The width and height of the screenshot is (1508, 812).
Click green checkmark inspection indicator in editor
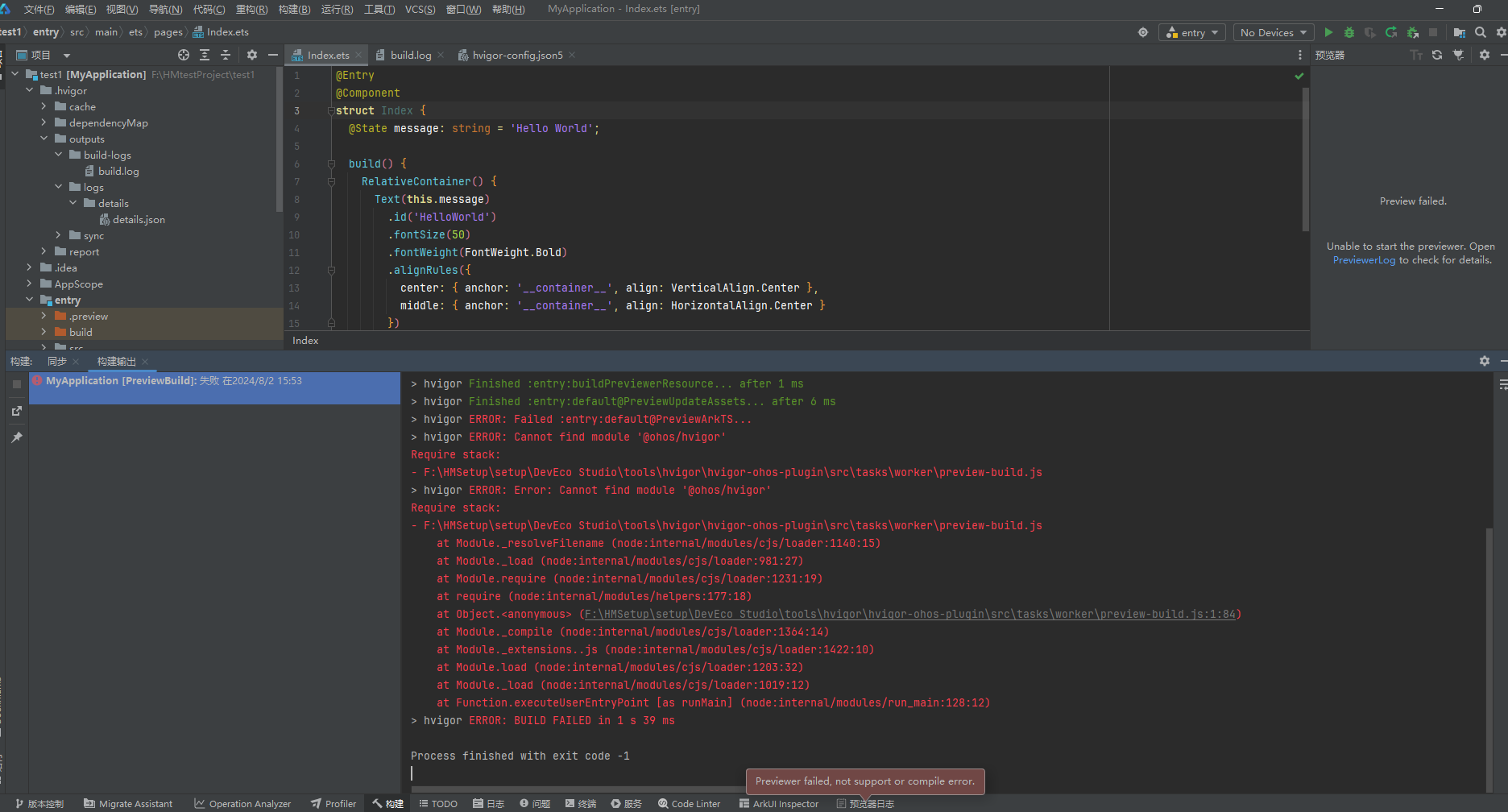click(1299, 76)
